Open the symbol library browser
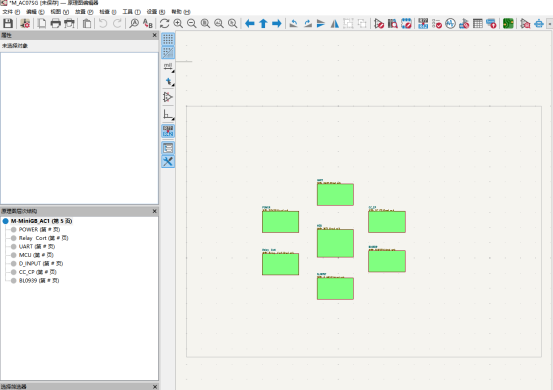The width and height of the screenshot is (553, 390). point(393,24)
